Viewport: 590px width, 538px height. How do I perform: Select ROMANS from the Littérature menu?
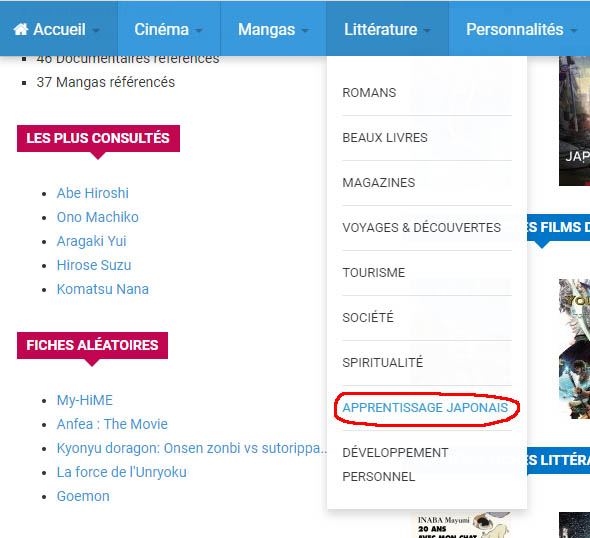click(x=369, y=93)
